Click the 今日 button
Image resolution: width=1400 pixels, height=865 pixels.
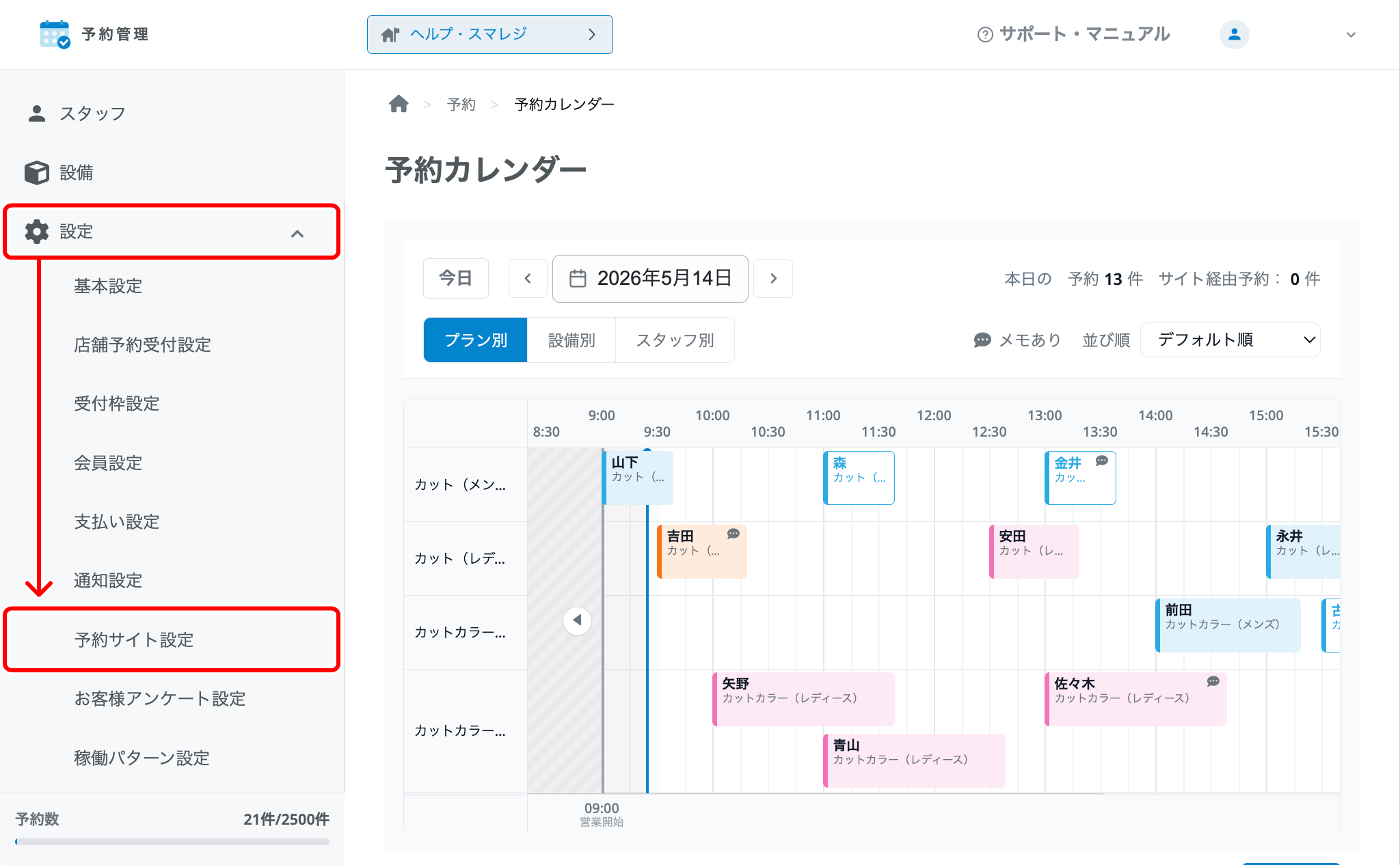[x=455, y=278]
